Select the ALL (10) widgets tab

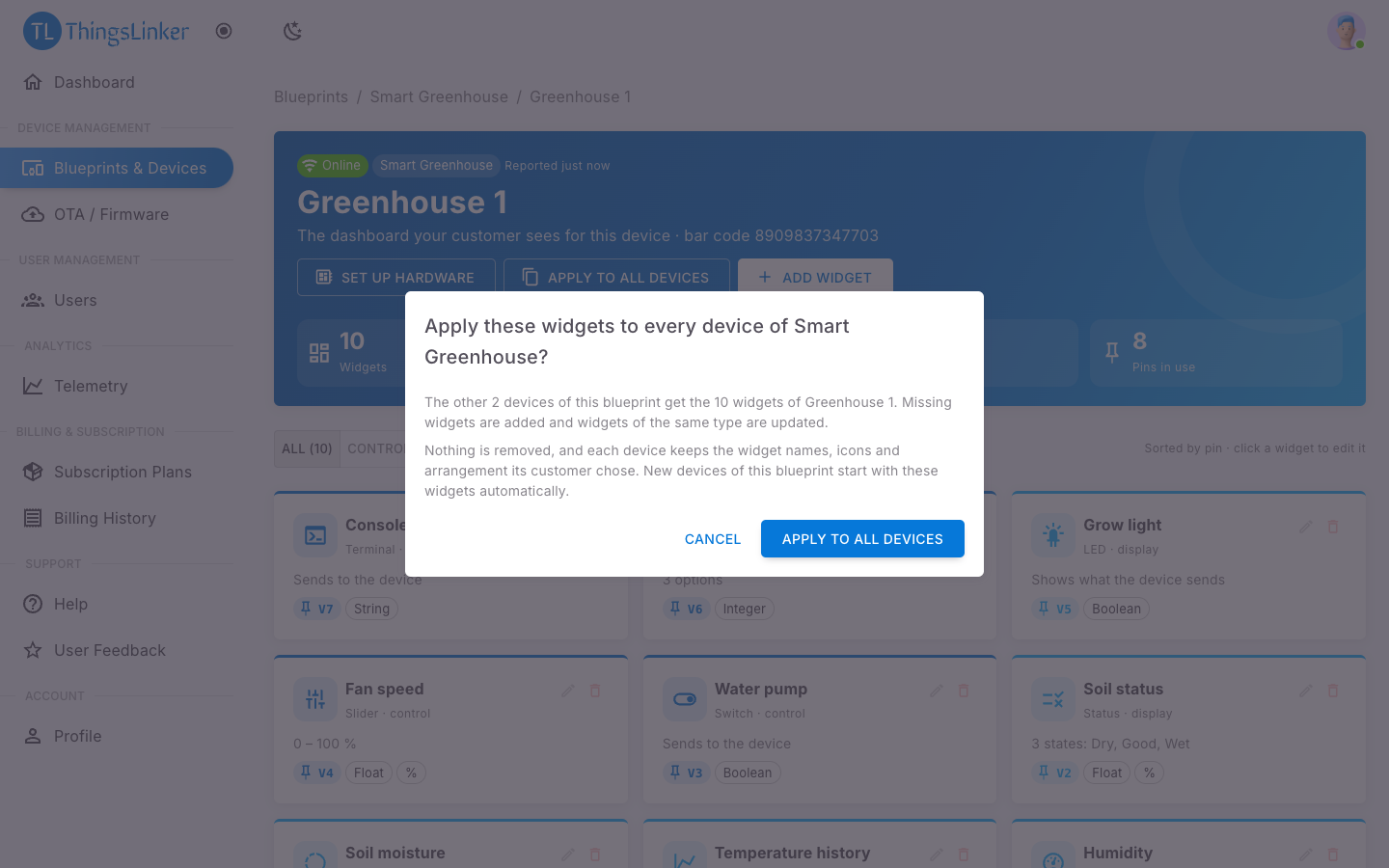tap(307, 448)
